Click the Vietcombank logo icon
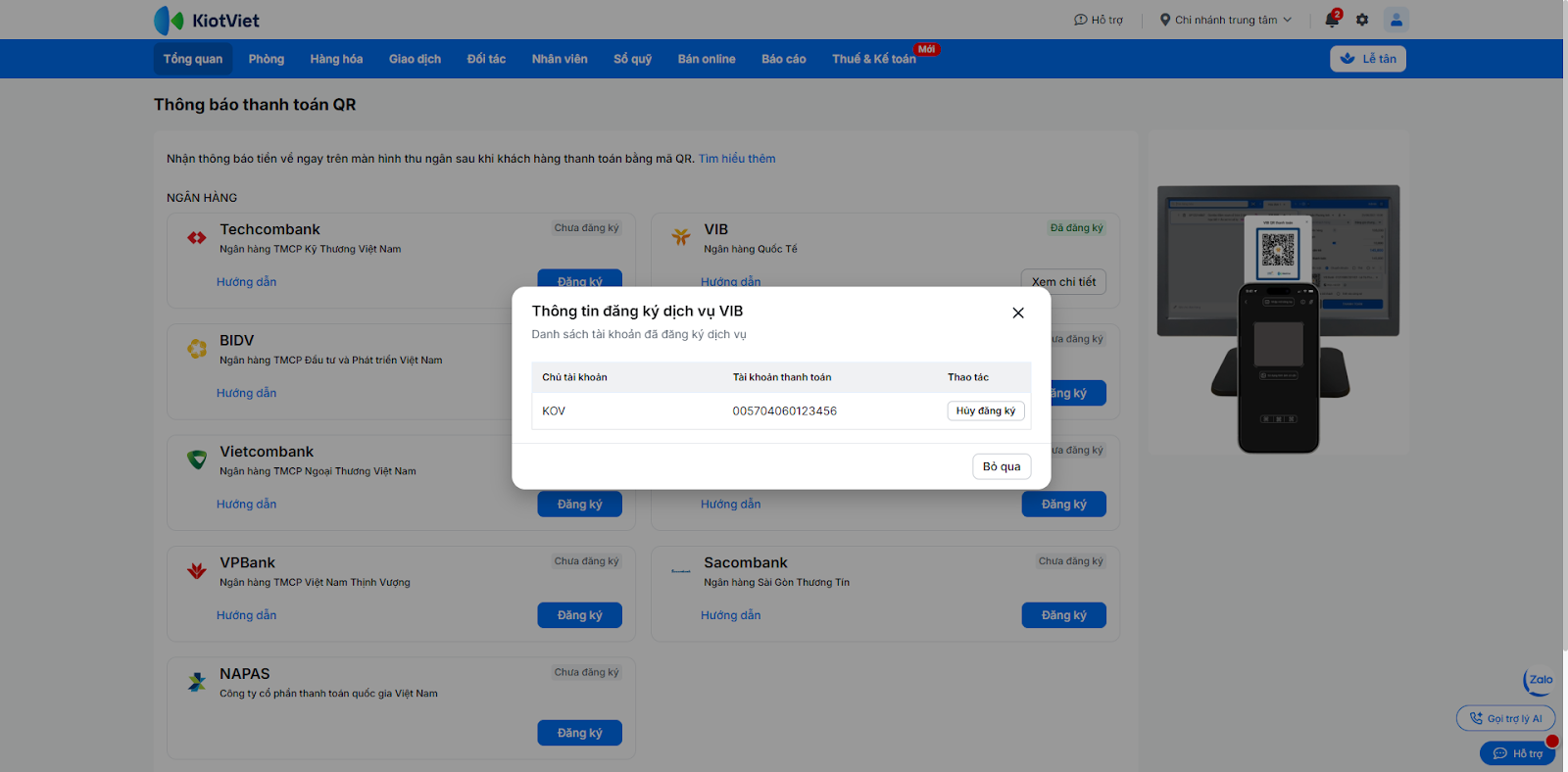Image resolution: width=1568 pixels, height=772 pixels. coord(197,459)
